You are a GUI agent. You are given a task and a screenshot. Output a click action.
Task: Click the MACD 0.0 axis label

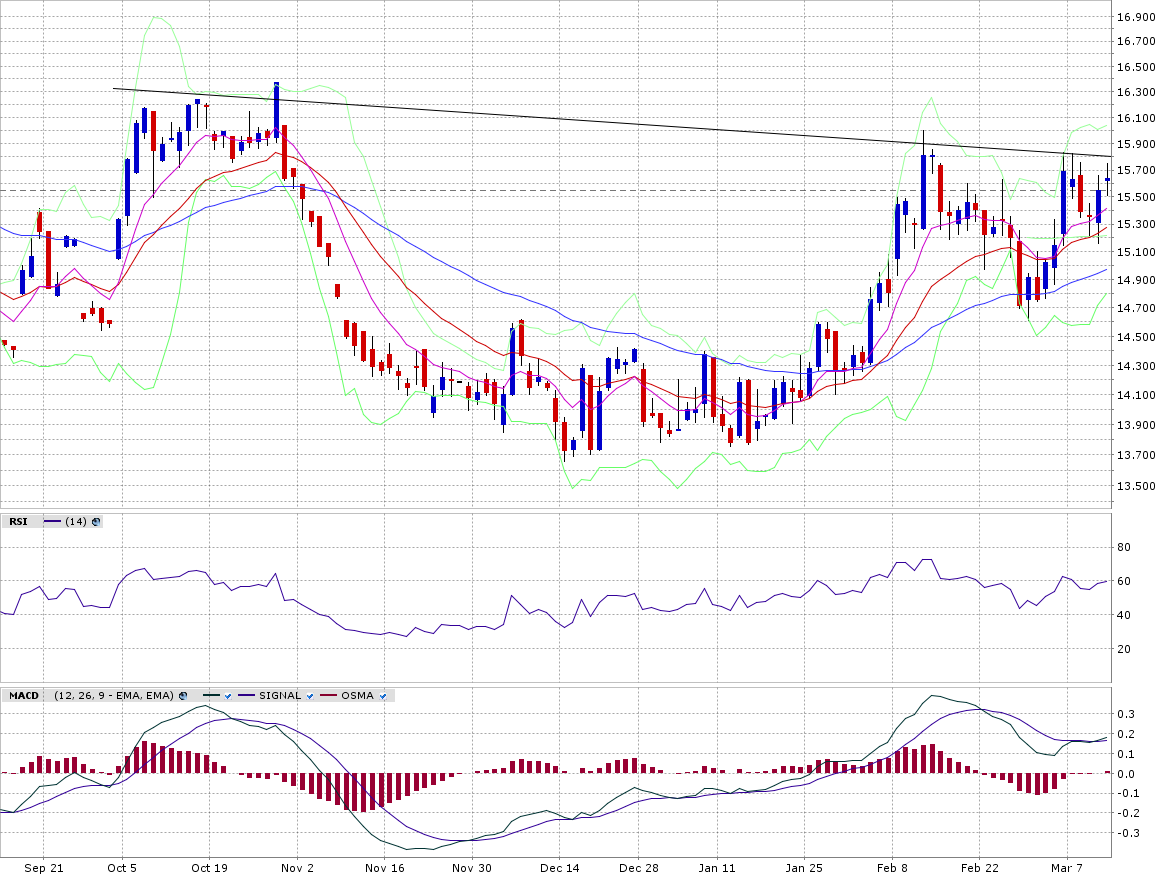[1126, 774]
